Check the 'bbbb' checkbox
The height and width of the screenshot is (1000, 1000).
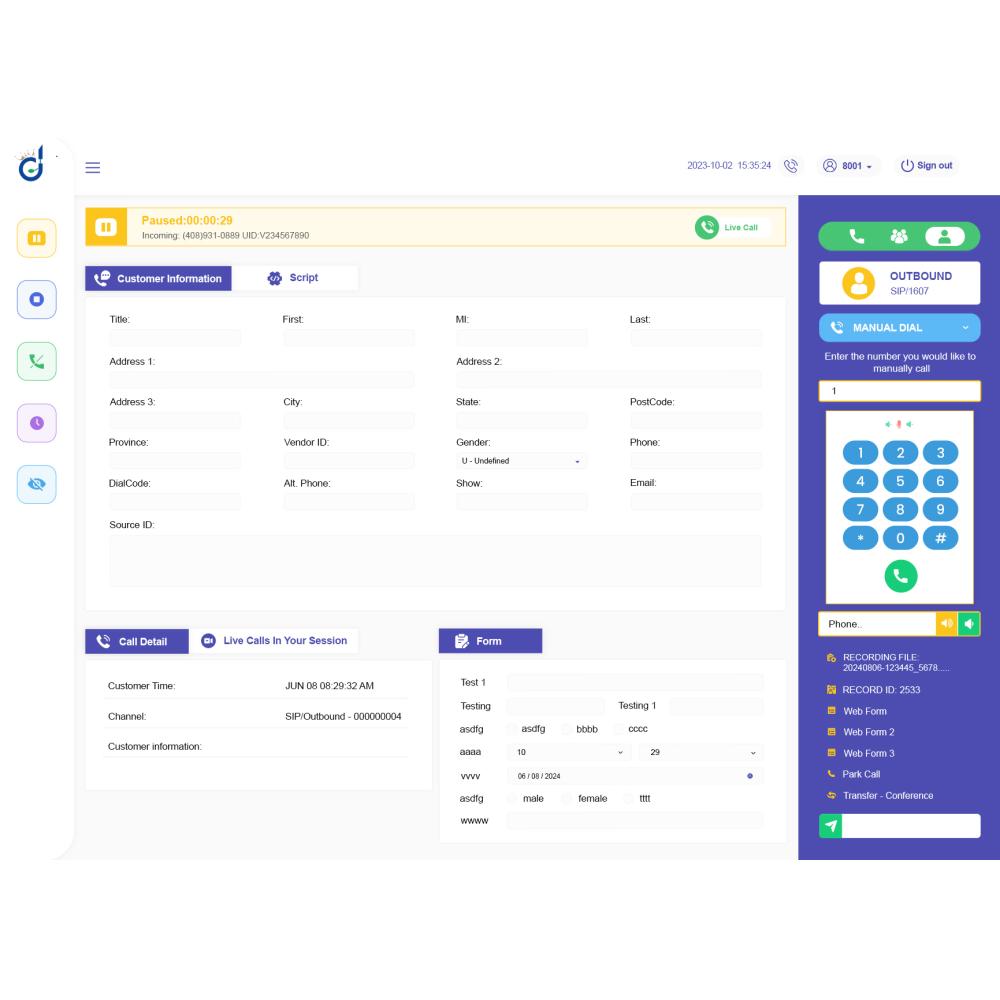click(568, 729)
